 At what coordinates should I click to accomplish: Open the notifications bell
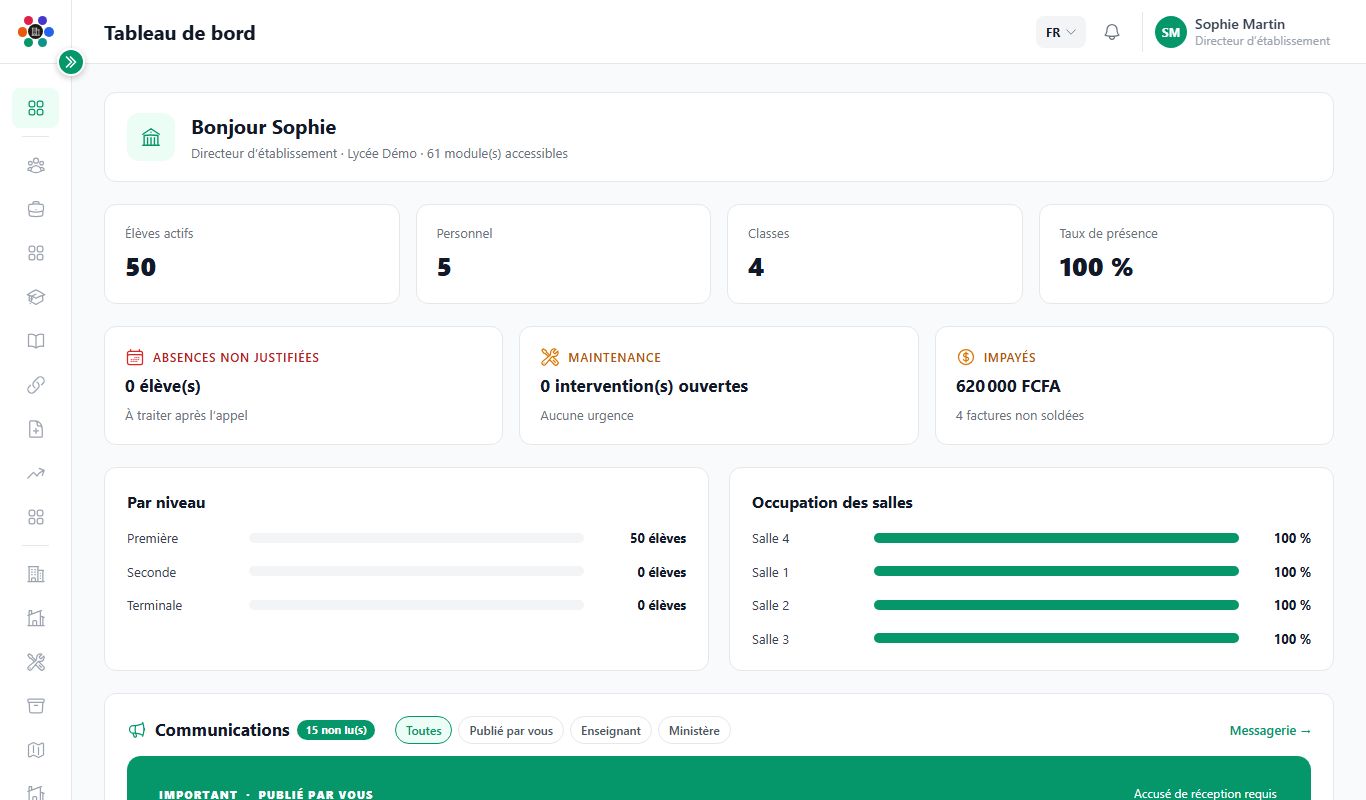pos(1112,32)
